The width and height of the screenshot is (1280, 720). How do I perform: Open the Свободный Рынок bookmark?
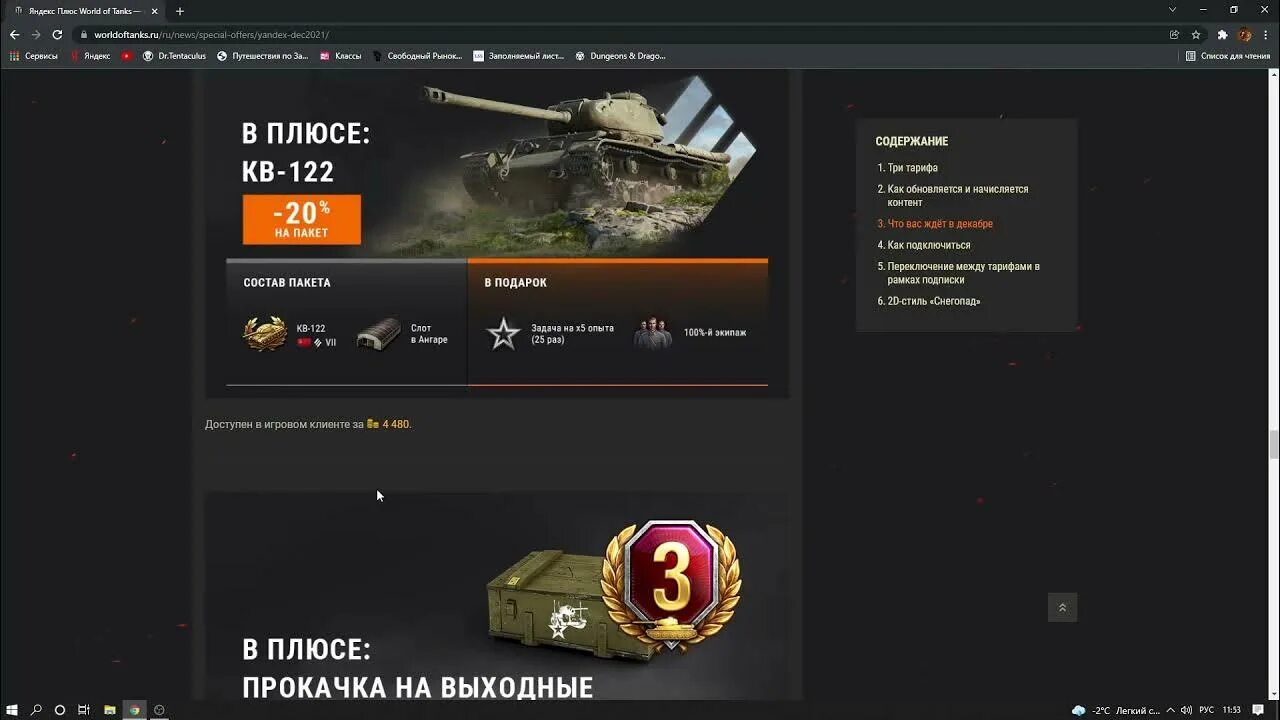[417, 56]
